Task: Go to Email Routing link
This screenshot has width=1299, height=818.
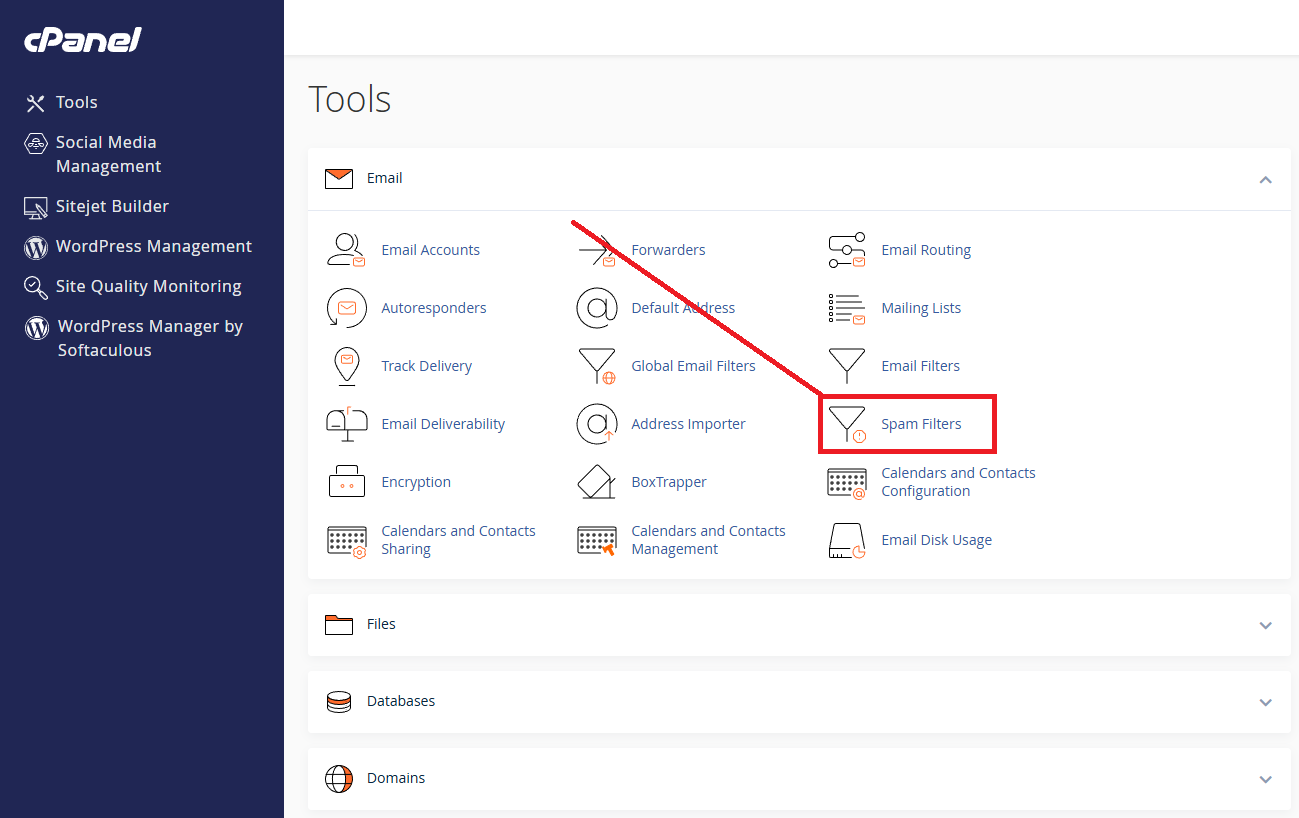Action: pyautogui.click(x=926, y=250)
